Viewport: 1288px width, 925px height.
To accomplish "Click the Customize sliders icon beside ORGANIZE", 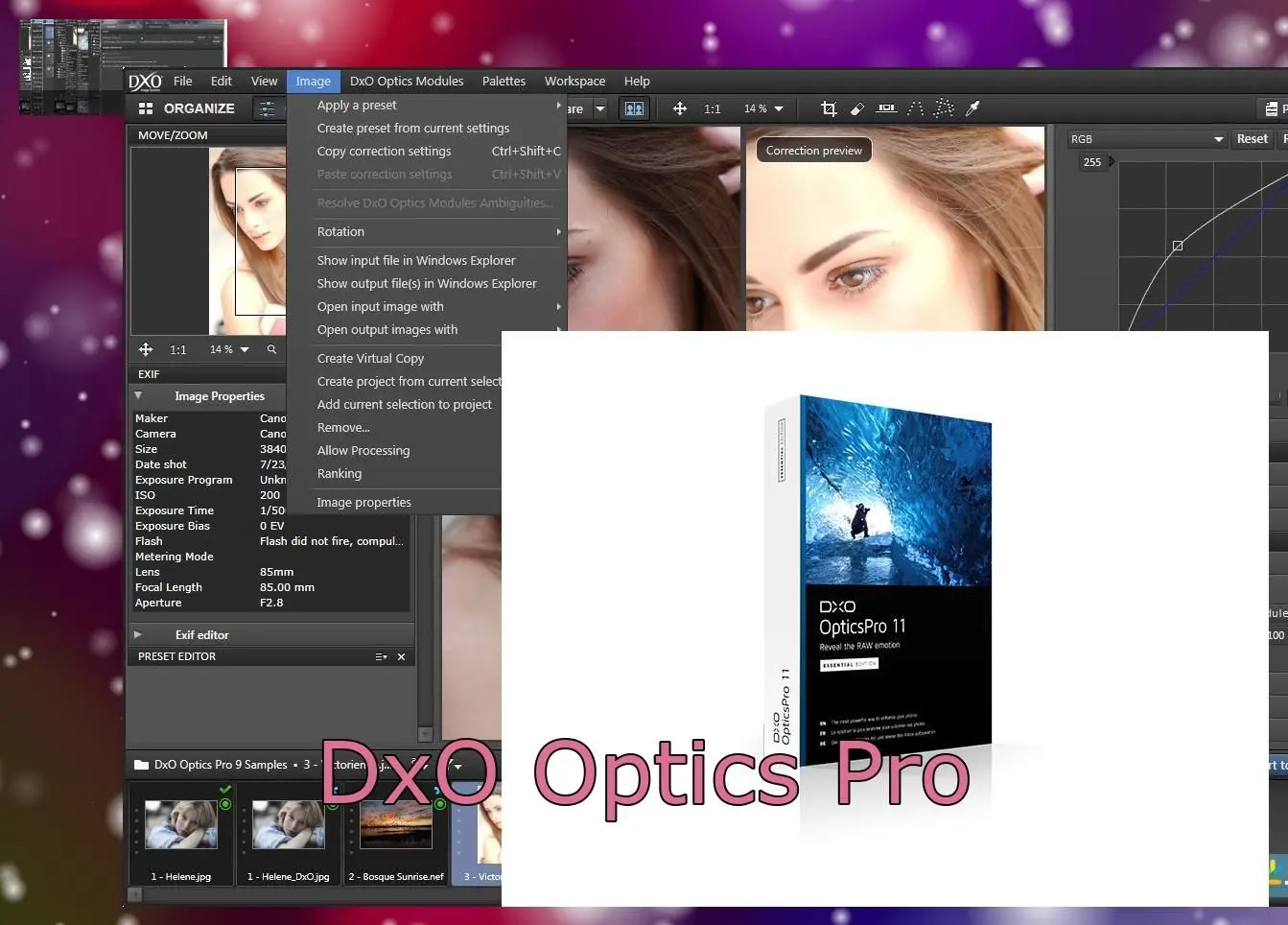I will [x=267, y=108].
